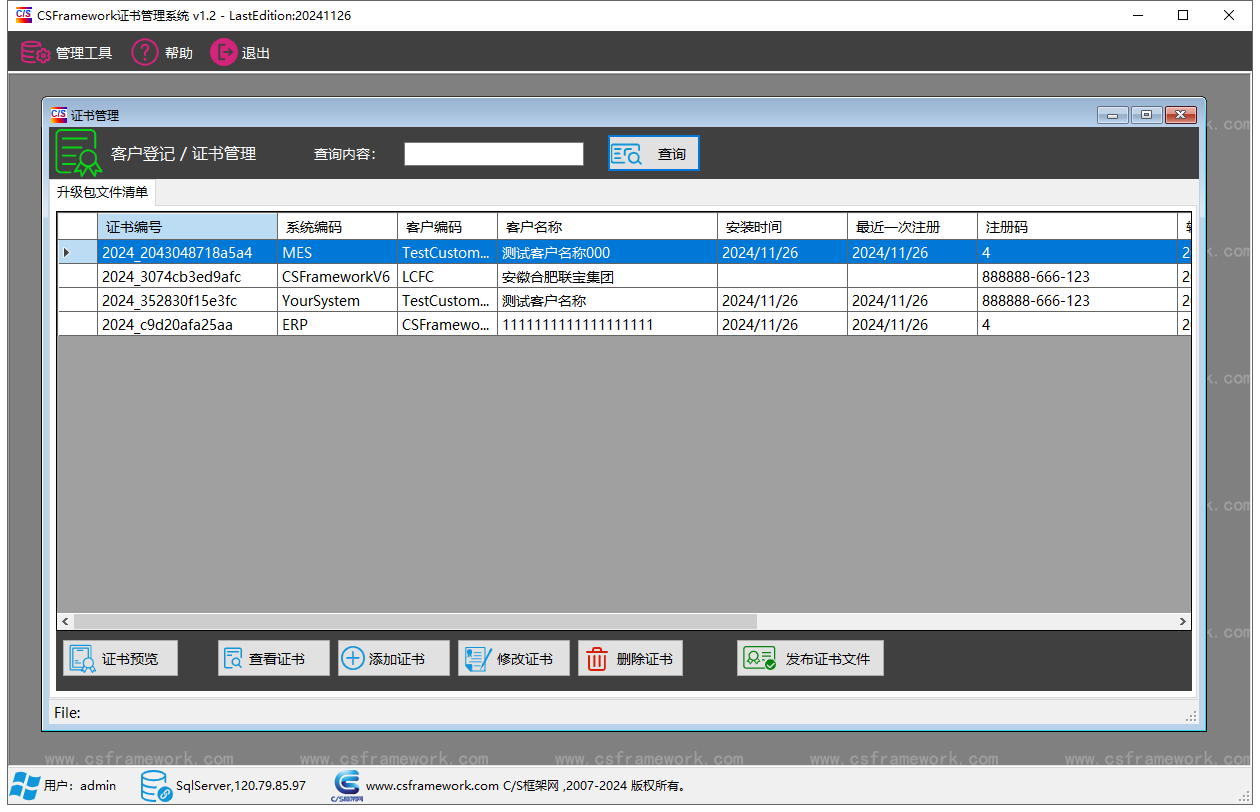The image size is (1260, 812).
Task: Open the 管理工具 menu
Action: [67, 53]
